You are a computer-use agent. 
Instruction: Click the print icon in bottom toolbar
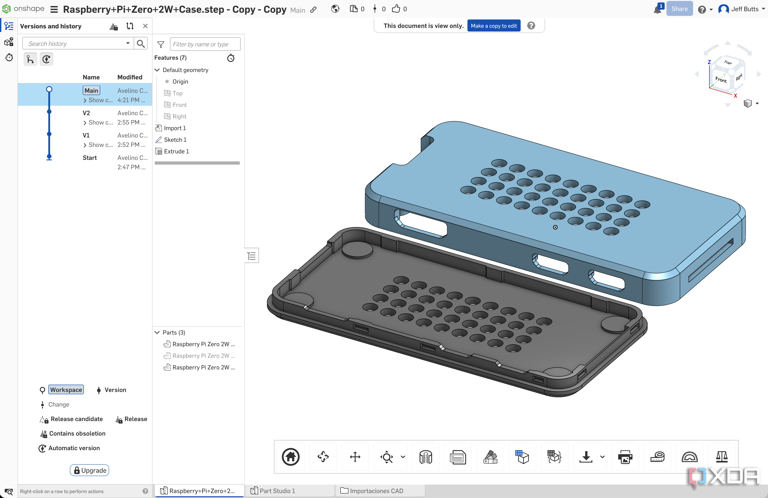click(x=625, y=457)
